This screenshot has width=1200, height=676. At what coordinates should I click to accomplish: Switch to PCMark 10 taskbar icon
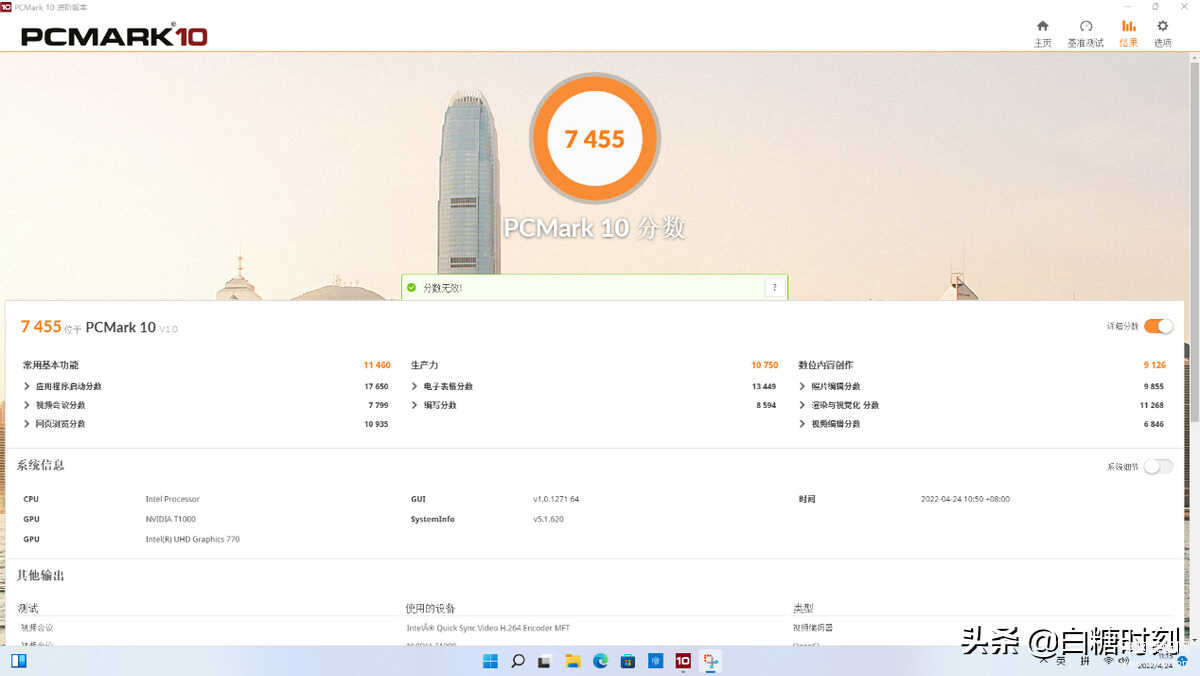tap(683, 661)
